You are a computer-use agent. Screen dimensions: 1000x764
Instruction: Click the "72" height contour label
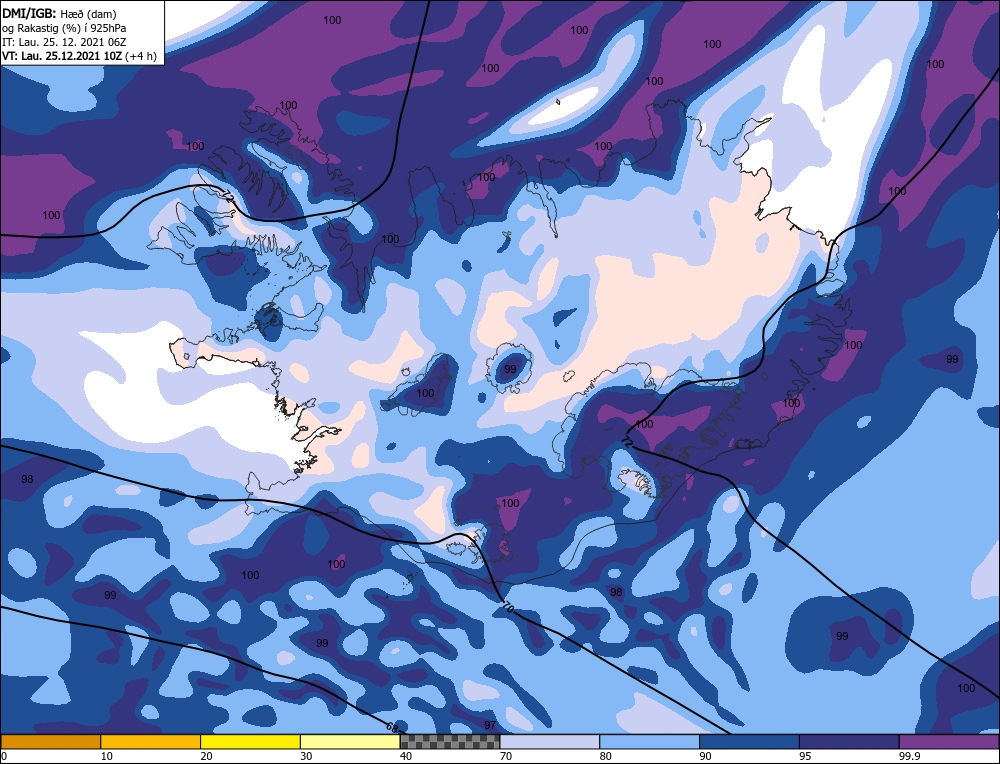point(628,441)
